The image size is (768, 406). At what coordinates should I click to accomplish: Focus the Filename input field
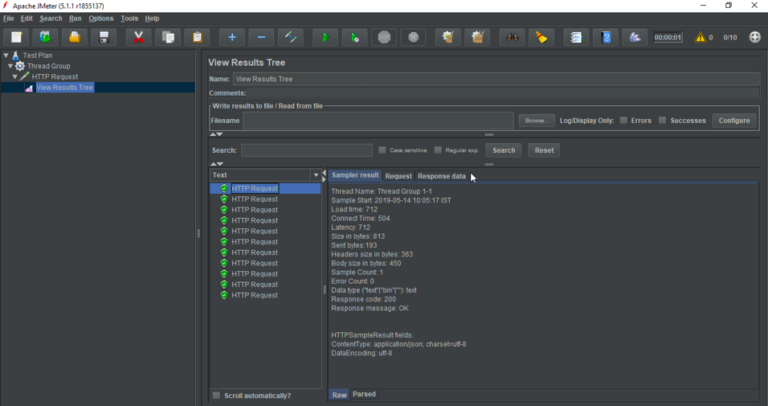(378, 120)
